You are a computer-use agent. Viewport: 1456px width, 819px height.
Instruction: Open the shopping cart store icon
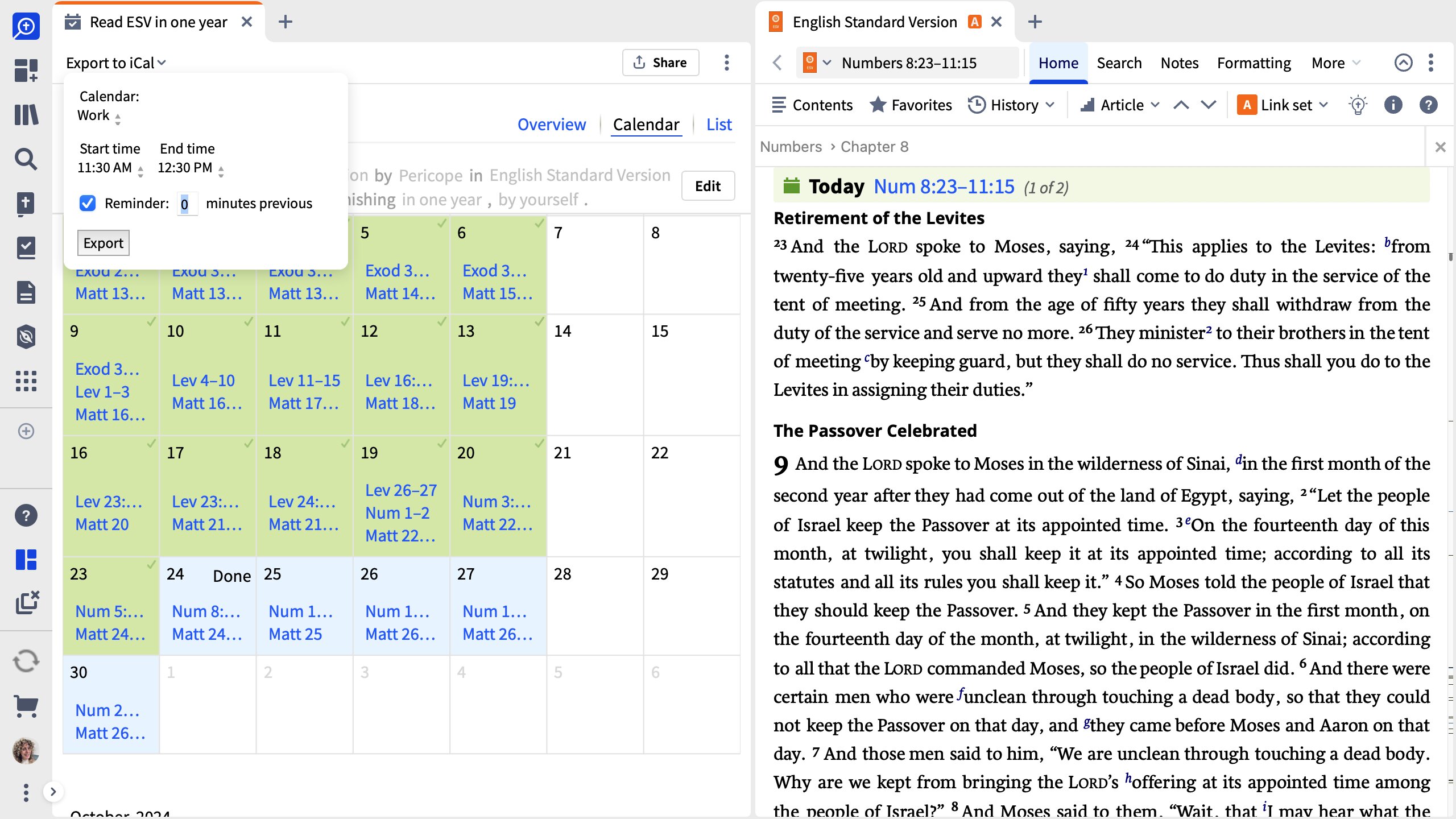tap(26, 706)
